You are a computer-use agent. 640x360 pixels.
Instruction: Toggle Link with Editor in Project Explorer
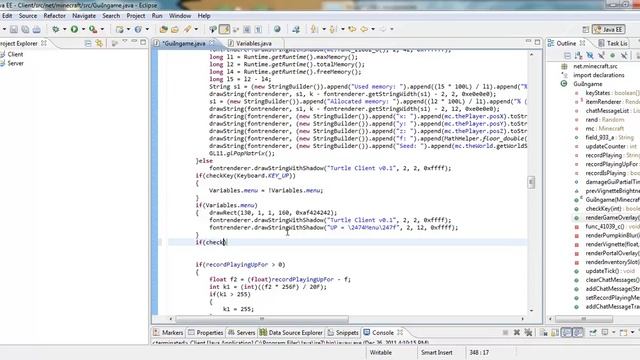99,43
